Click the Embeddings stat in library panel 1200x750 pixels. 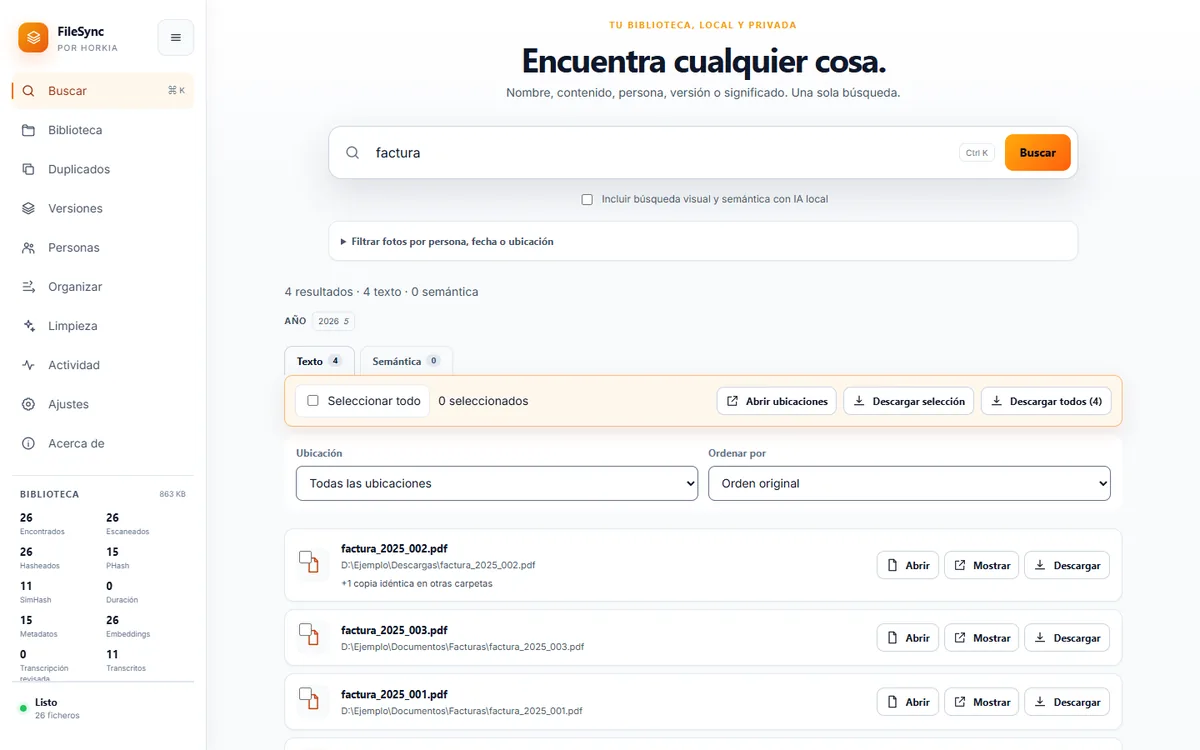(128, 626)
